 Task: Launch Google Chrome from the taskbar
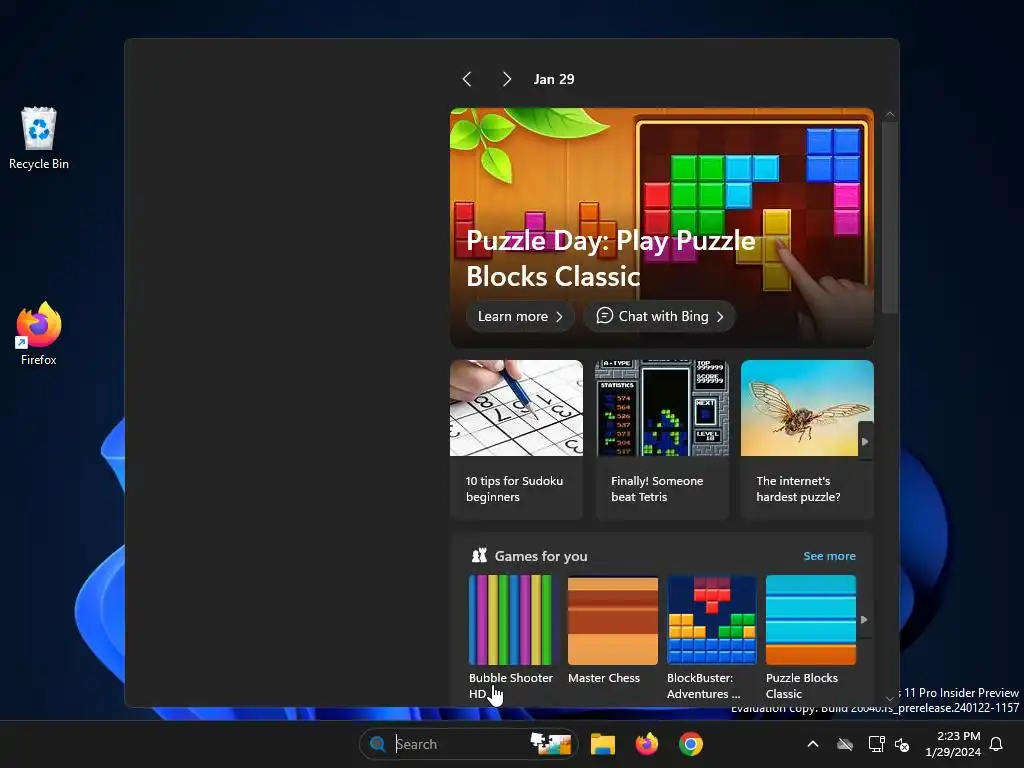691,744
